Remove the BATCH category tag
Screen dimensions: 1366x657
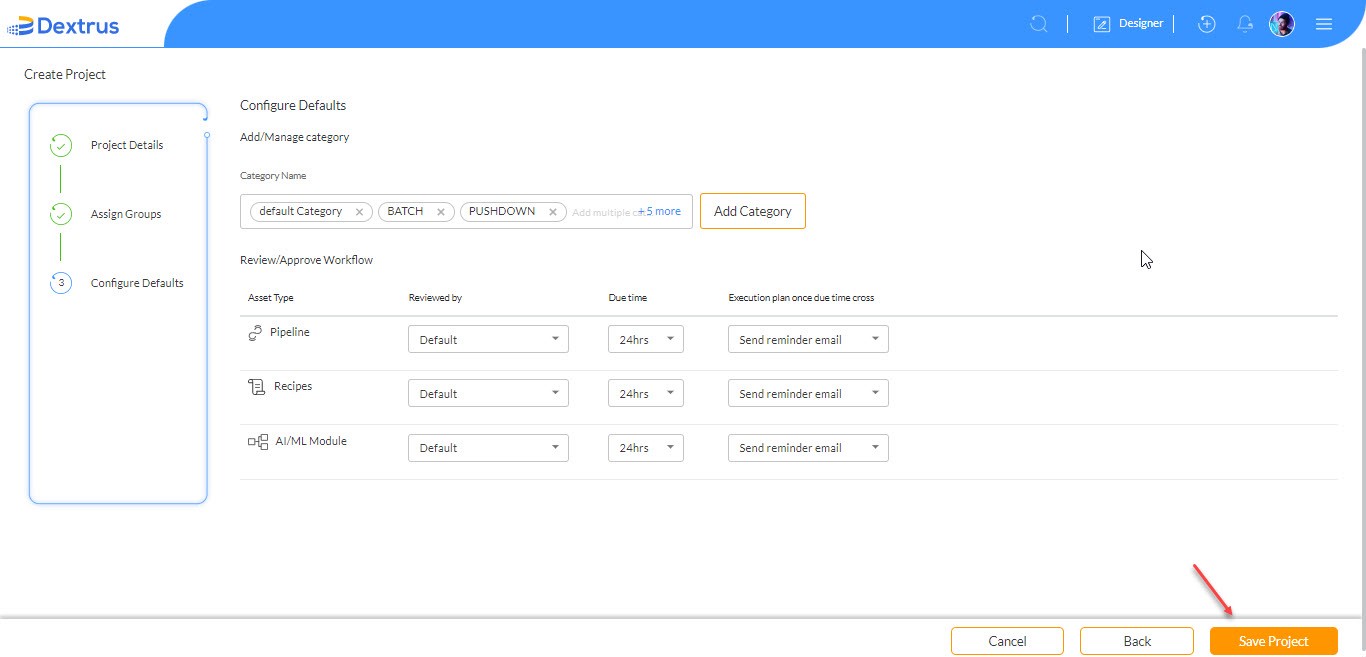pos(441,212)
